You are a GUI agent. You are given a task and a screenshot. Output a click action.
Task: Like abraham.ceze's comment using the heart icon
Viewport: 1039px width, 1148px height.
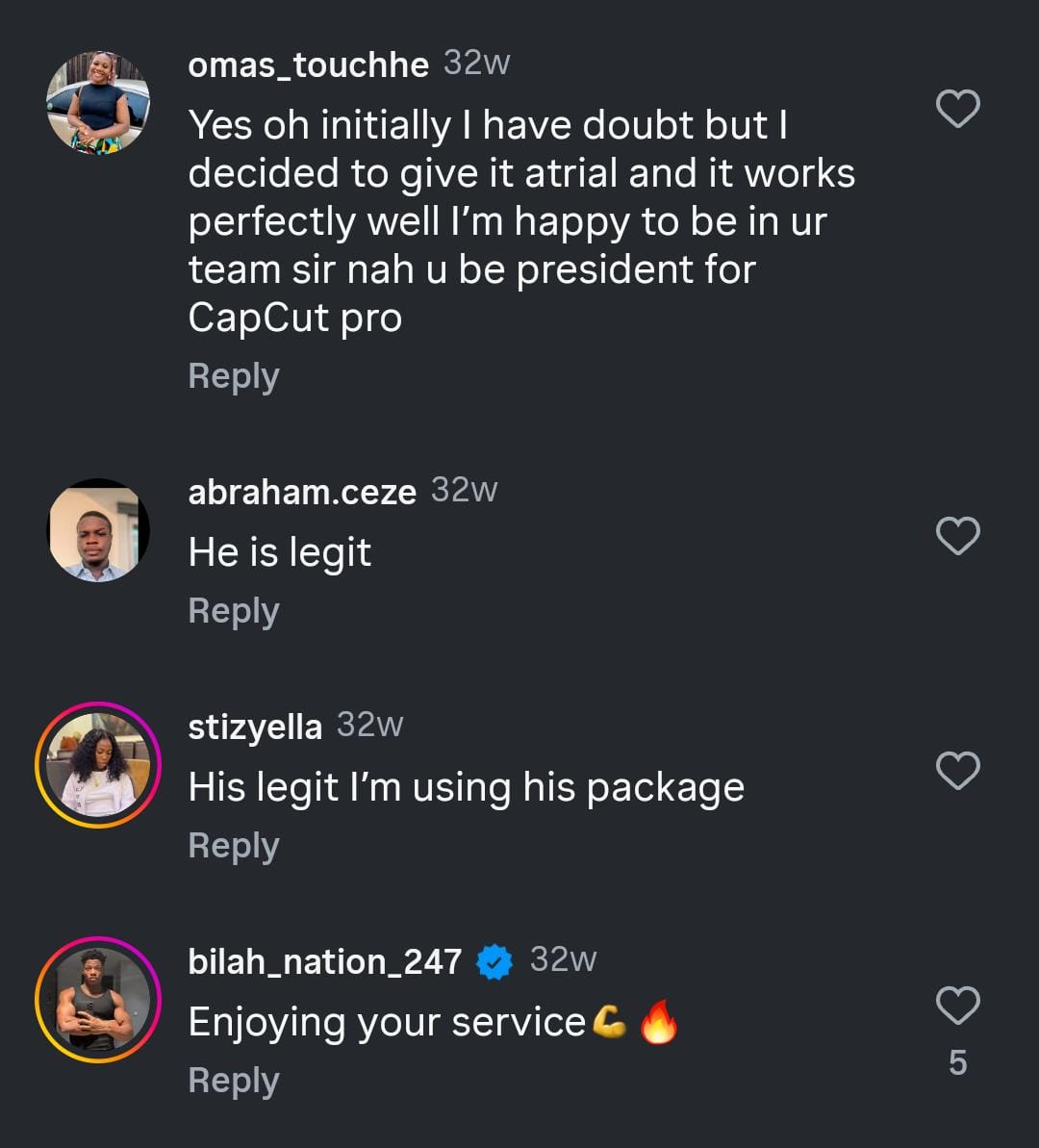(958, 536)
